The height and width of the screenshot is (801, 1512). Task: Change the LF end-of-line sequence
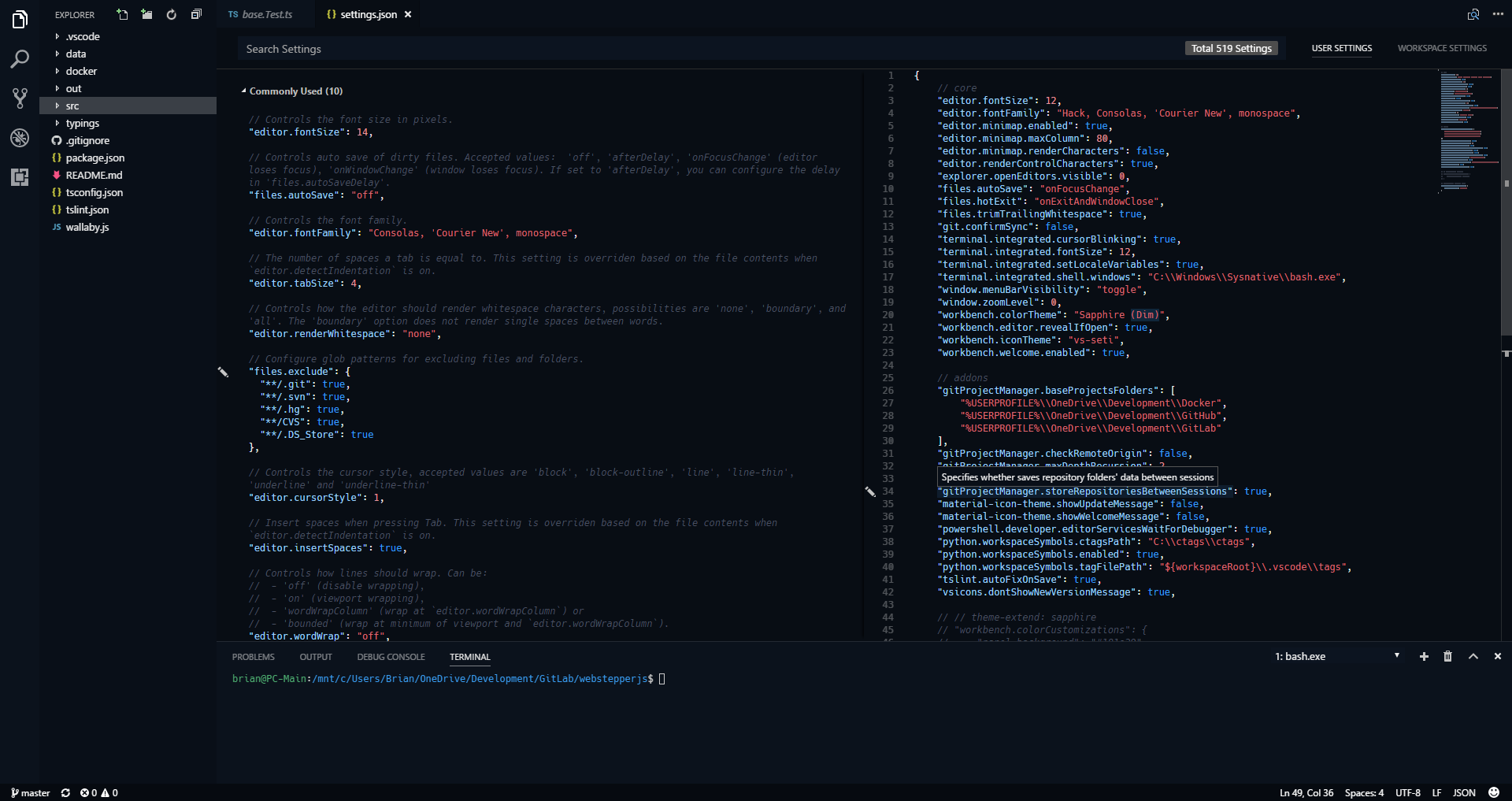tap(1436, 793)
